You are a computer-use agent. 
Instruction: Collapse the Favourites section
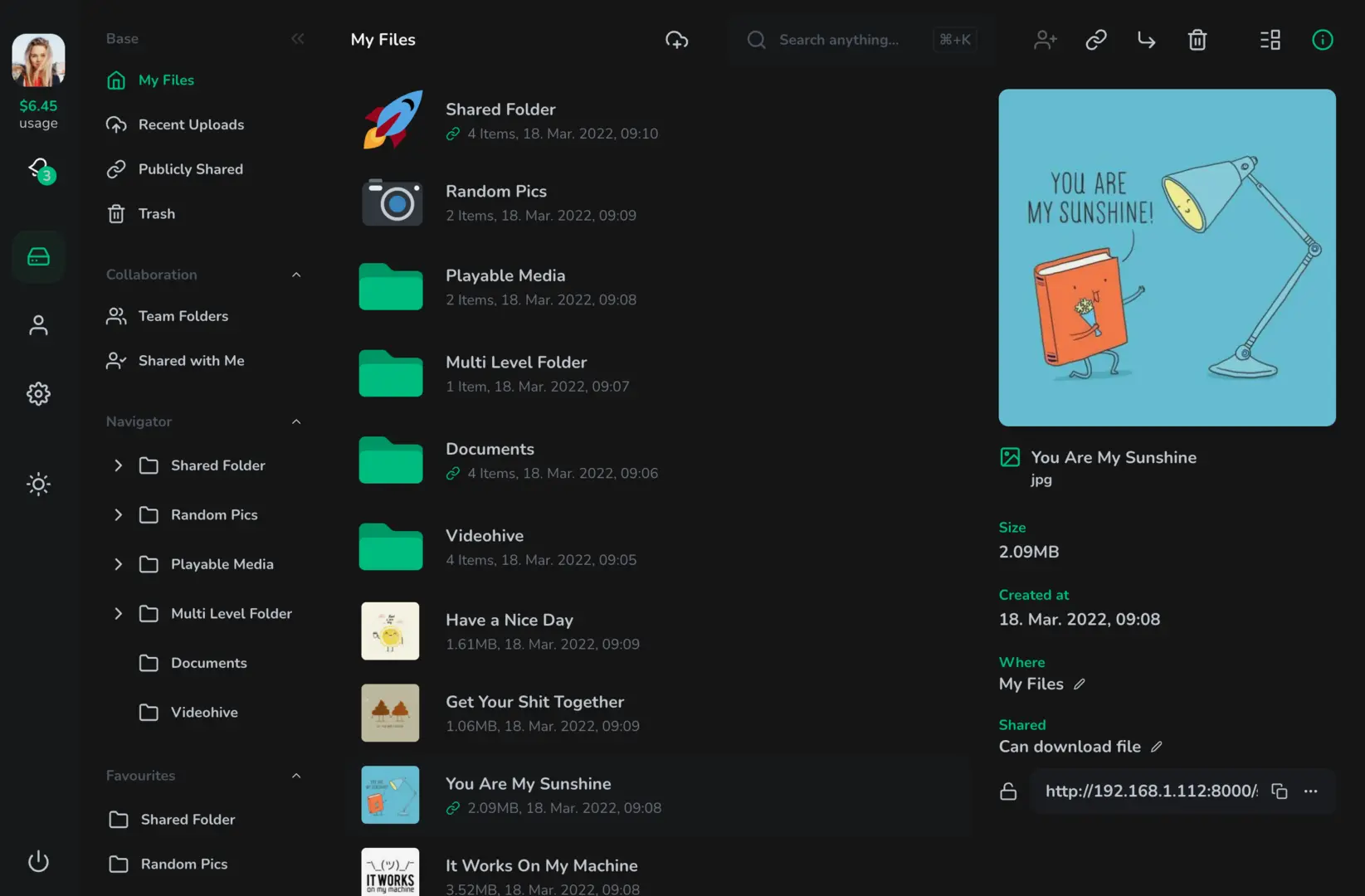click(296, 776)
